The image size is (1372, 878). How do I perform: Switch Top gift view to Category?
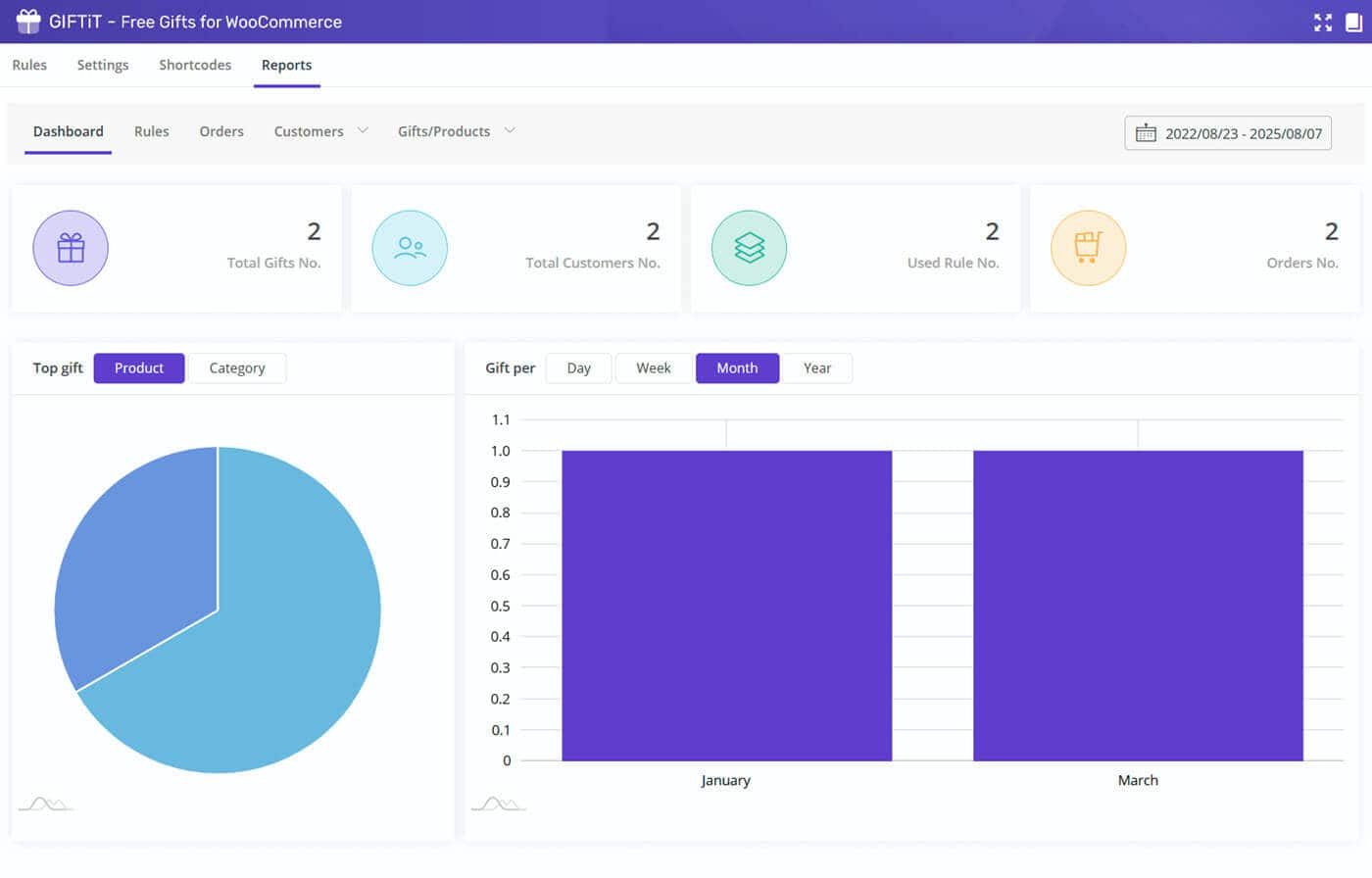[x=237, y=367]
